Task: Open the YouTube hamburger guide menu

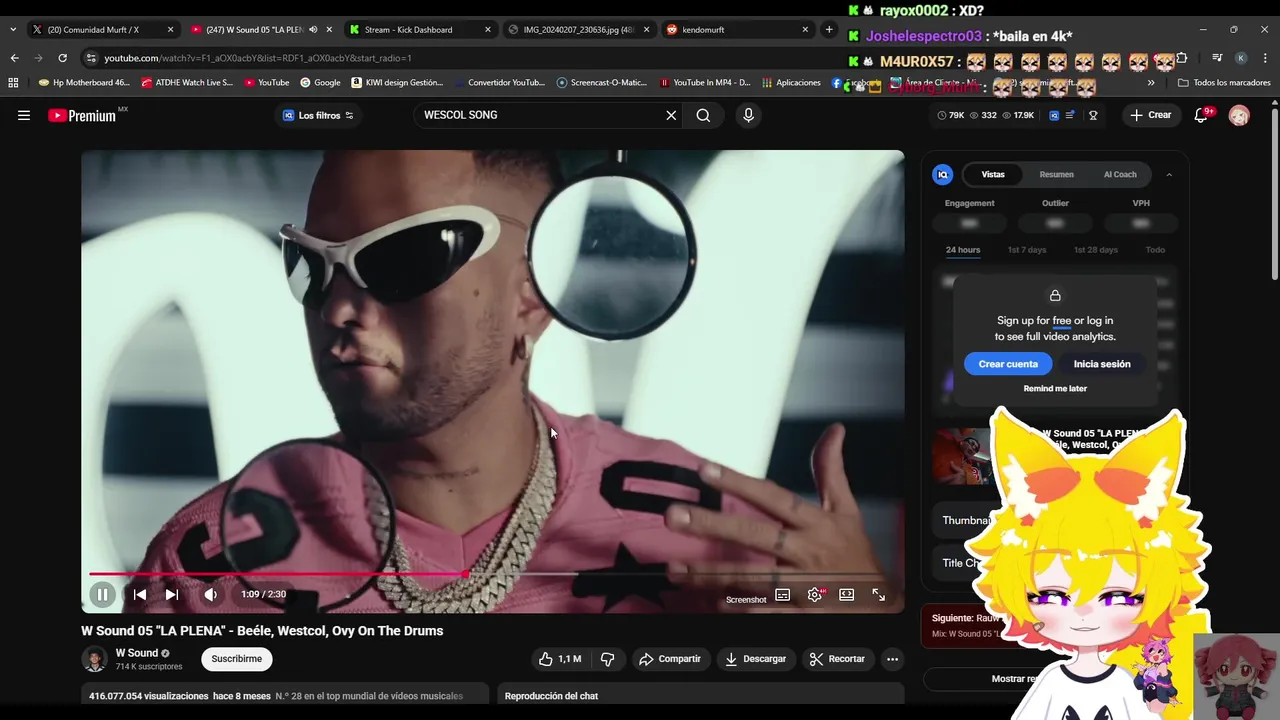Action: [x=24, y=115]
